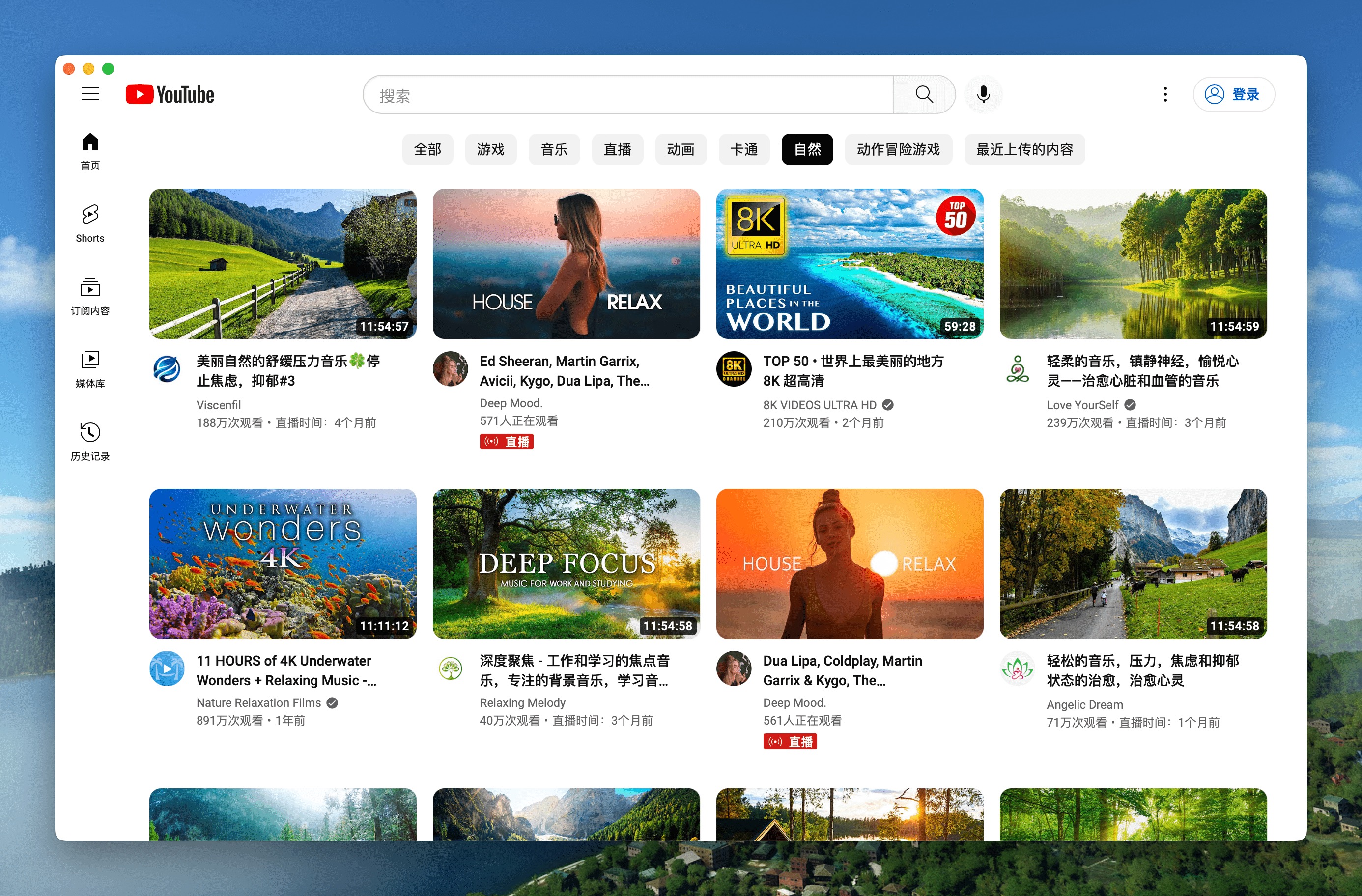The image size is (1362, 896).
Task: Open 订阅内容 subscriptions in the sidebar
Action: tap(90, 296)
